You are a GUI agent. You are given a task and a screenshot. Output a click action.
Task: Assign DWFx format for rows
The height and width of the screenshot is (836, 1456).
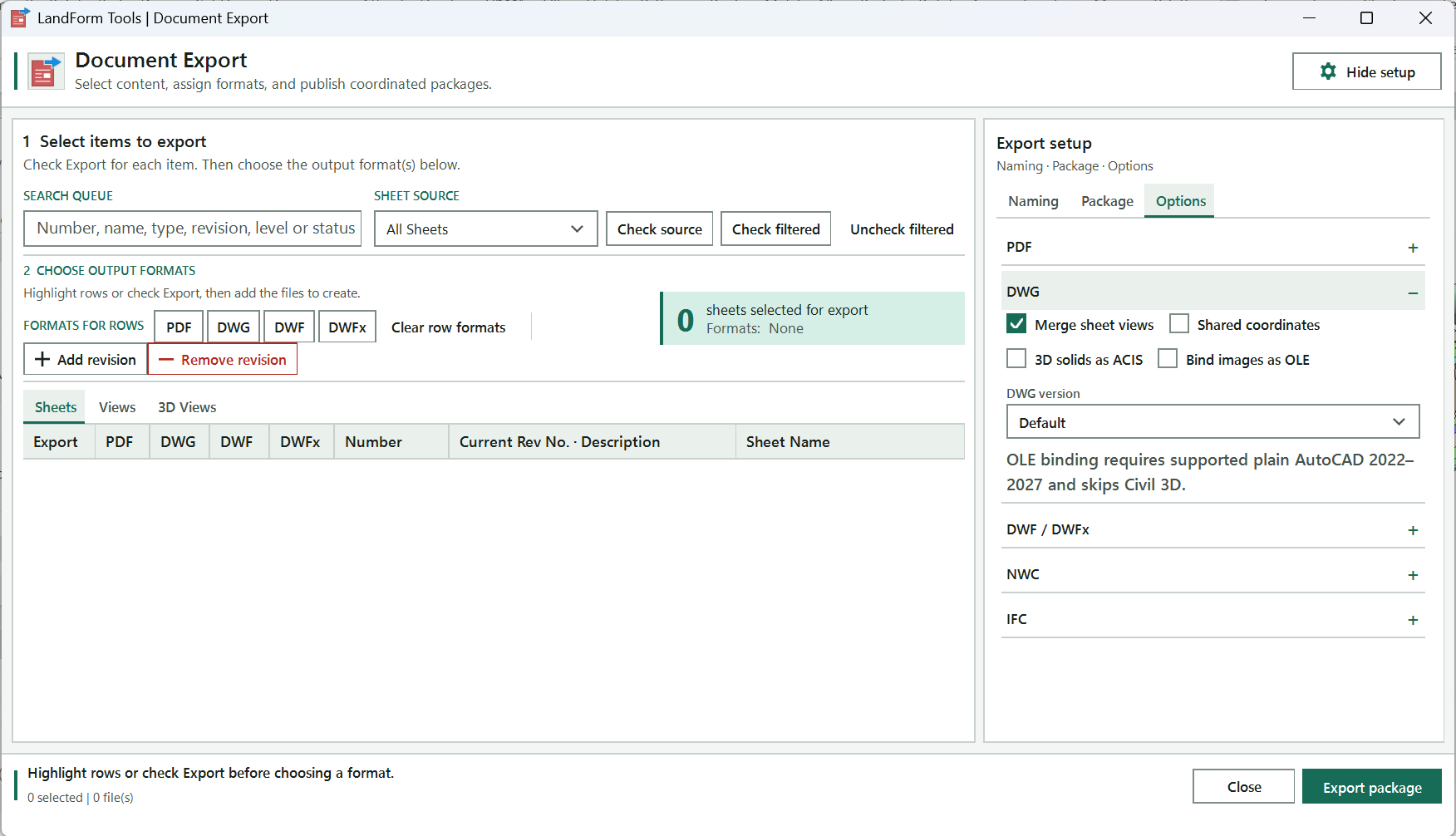point(347,327)
